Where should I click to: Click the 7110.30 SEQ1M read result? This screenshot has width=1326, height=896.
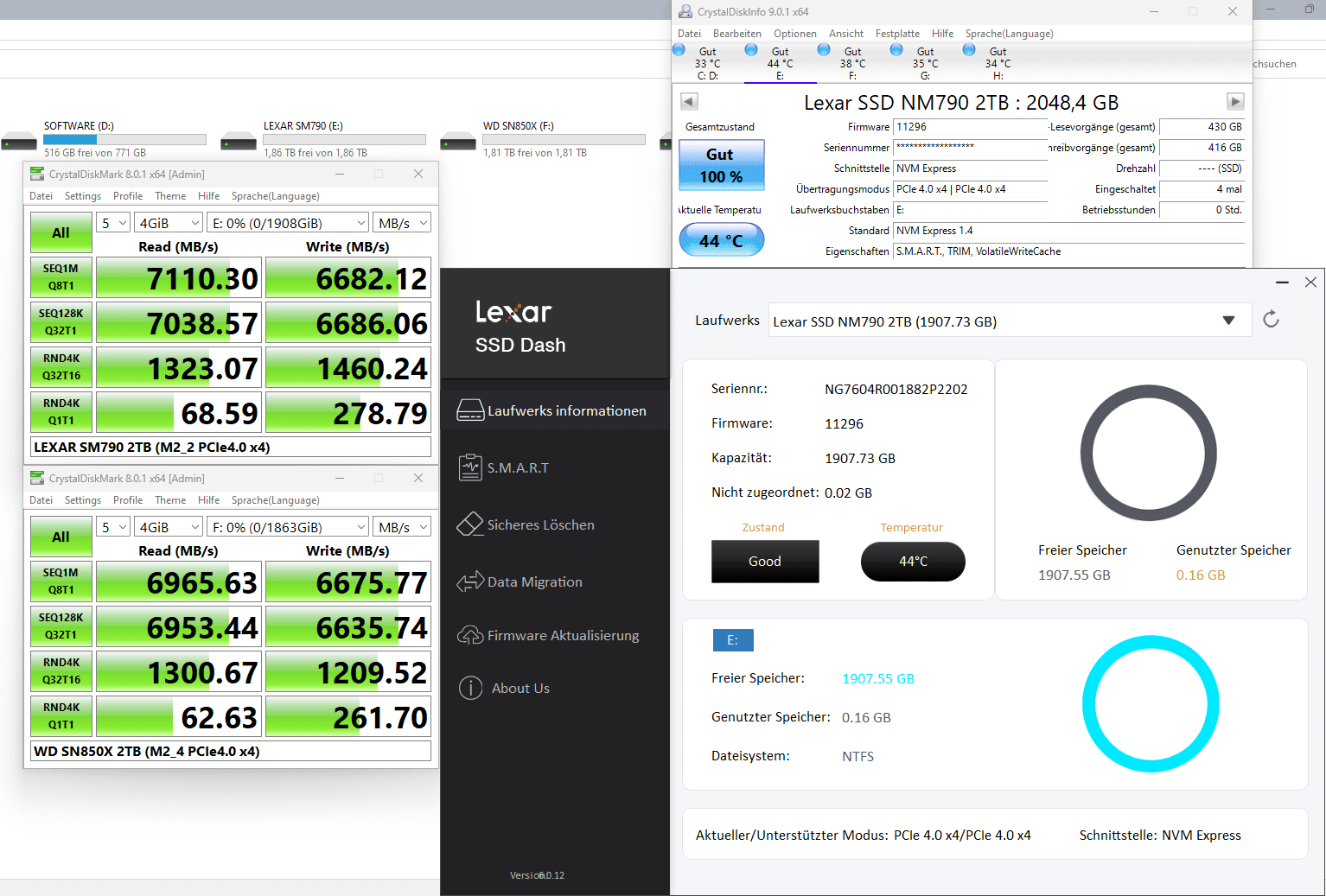coord(177,278)
